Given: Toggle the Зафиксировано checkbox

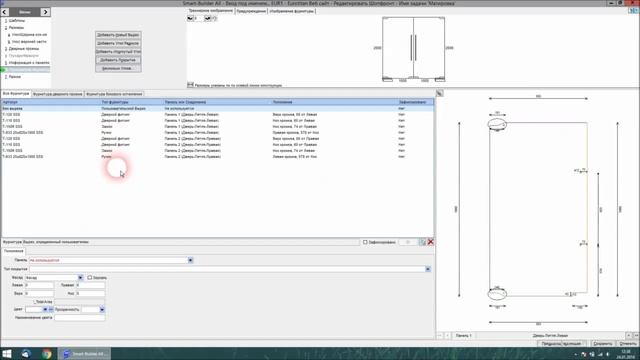Looking at the screenshot, I should coord(365,242).
